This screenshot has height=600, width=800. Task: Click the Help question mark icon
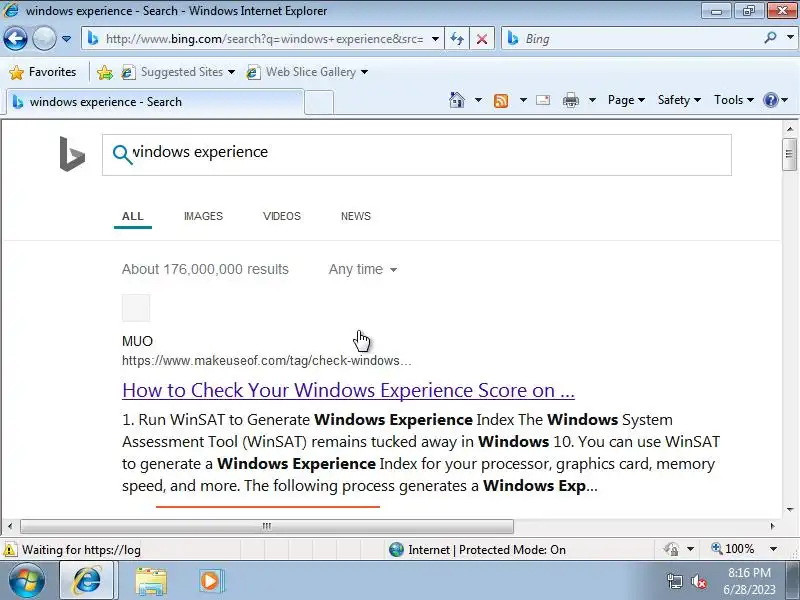click(770, 100)
